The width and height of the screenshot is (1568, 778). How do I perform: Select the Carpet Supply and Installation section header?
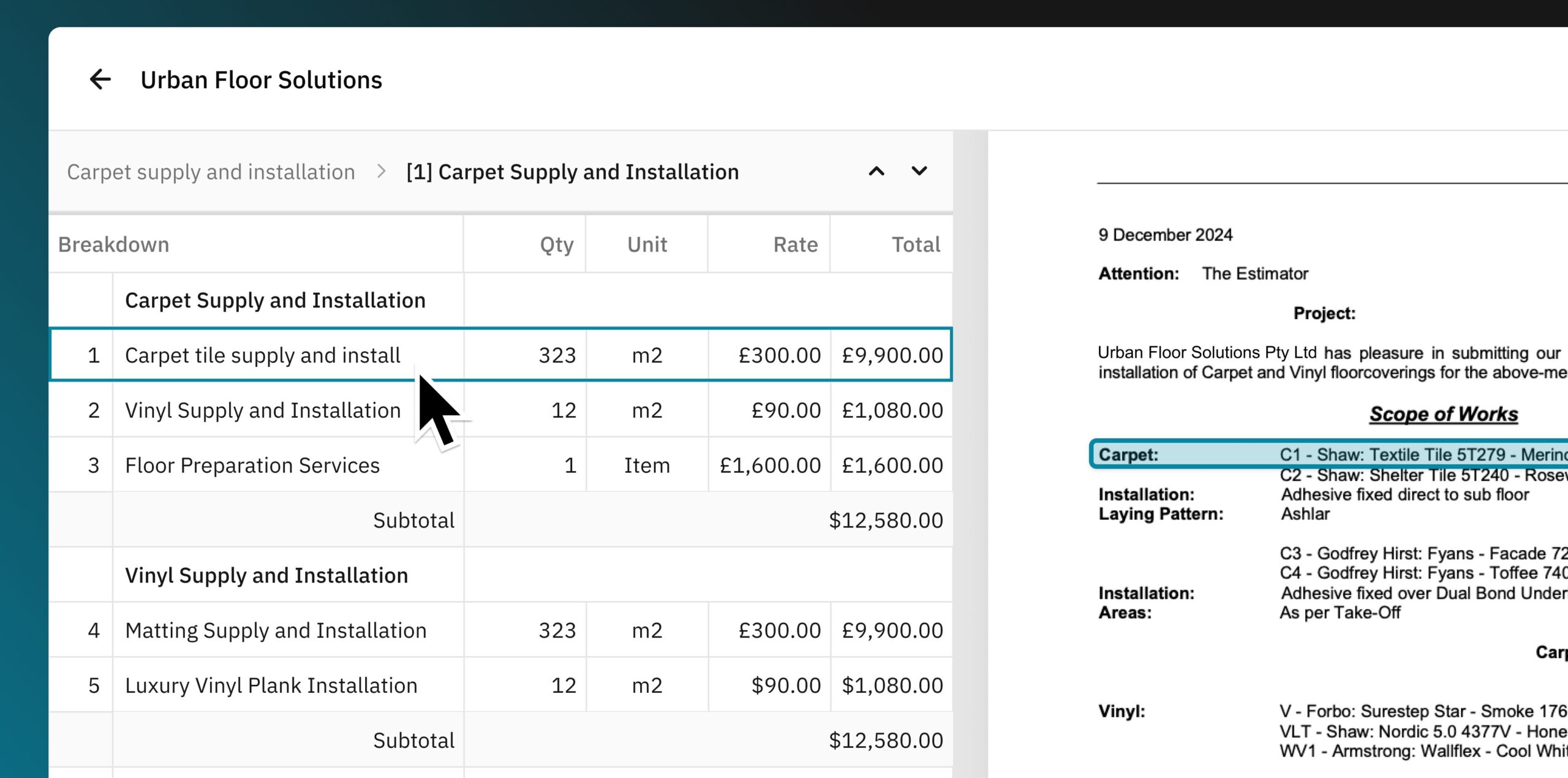tap(275, 300)
